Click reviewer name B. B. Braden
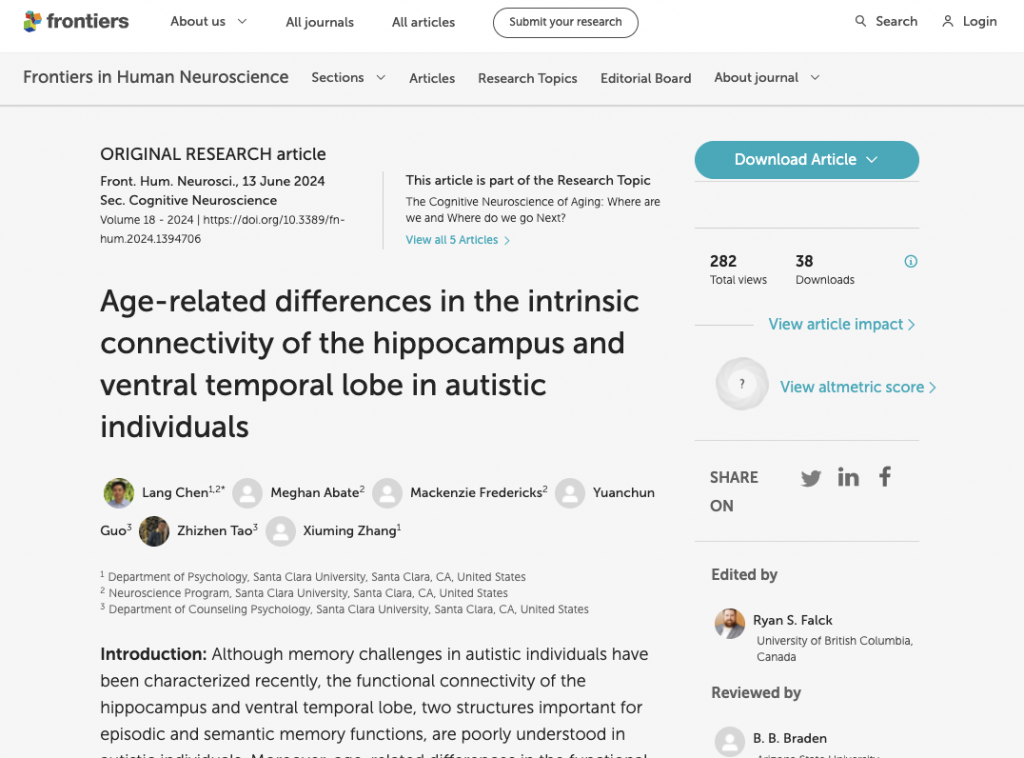 [x=790, y=738]
